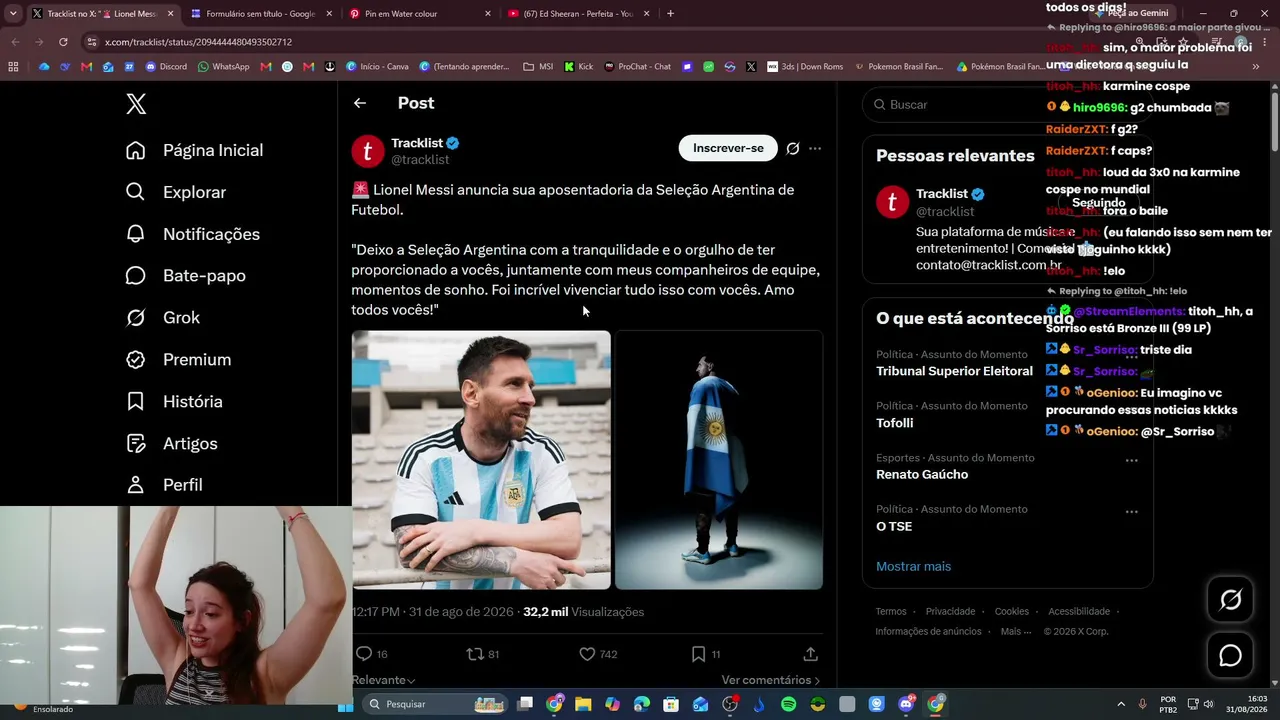Open the floating chat bubble button
The height and width of the screenshot is (720, 1280).
(x=1231, y=656)
